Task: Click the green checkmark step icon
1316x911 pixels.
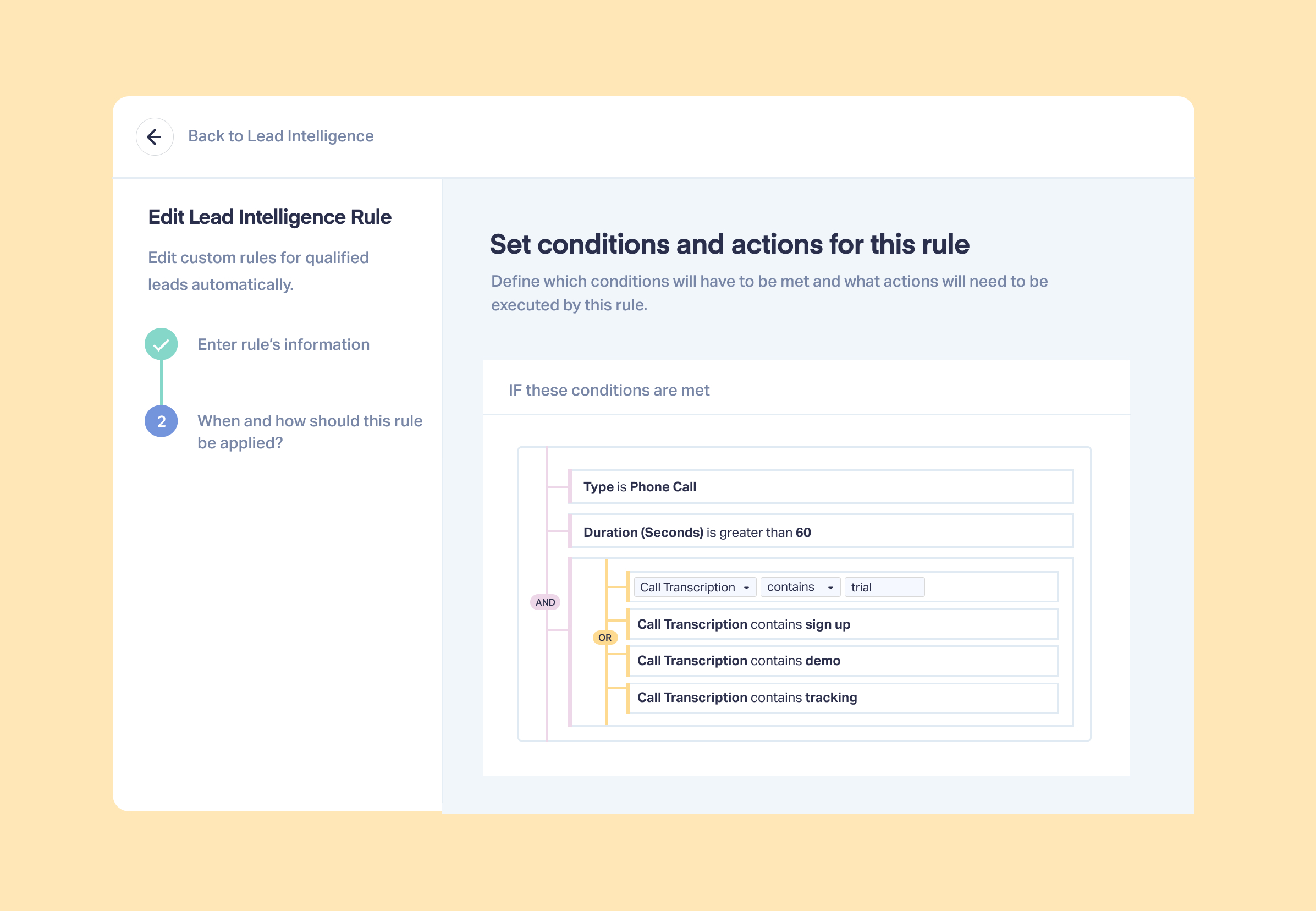Action: 162,344
